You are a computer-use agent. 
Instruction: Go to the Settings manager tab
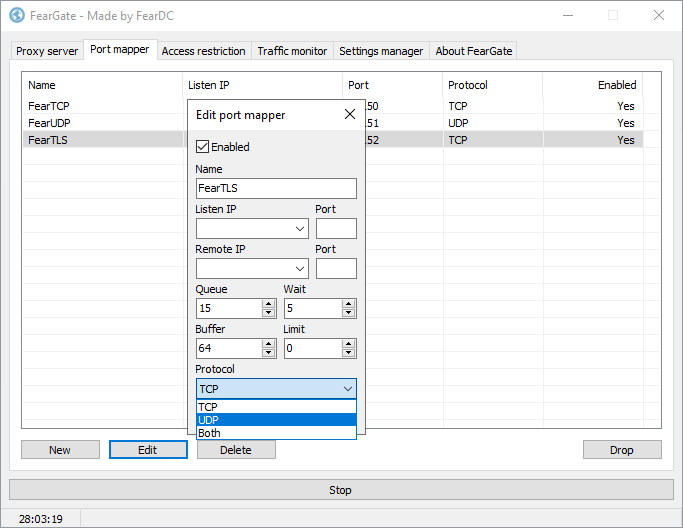point(381,51)
